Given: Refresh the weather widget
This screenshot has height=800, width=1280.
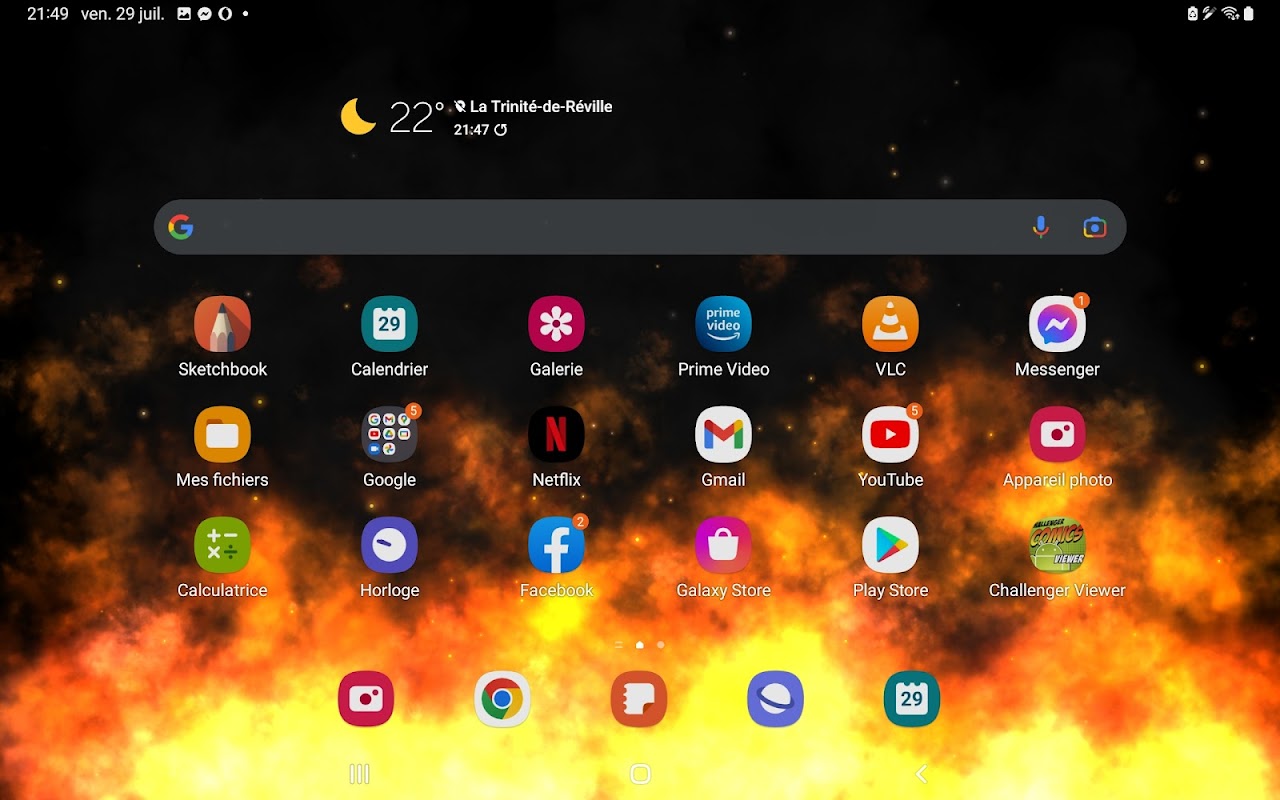Looking at the screenshot, I should [501, 130].
